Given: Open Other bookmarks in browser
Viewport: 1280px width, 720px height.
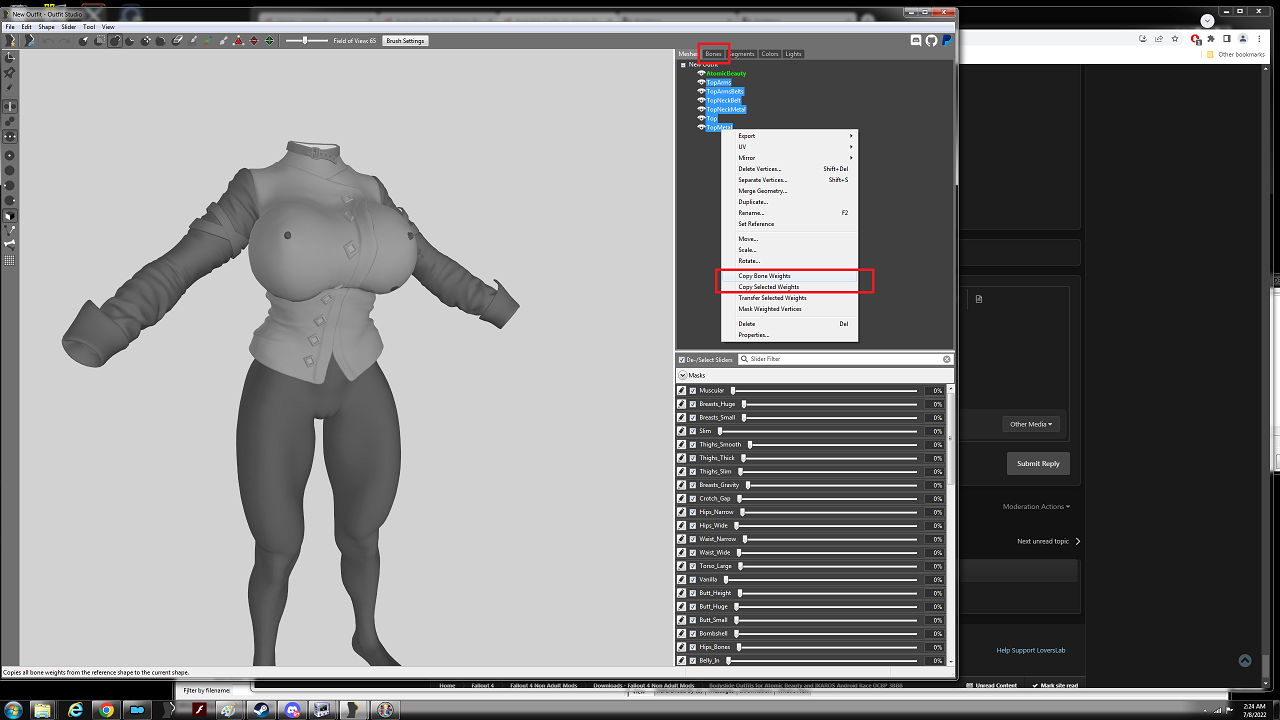Looking at the screenshot, I should point(1237,54).
